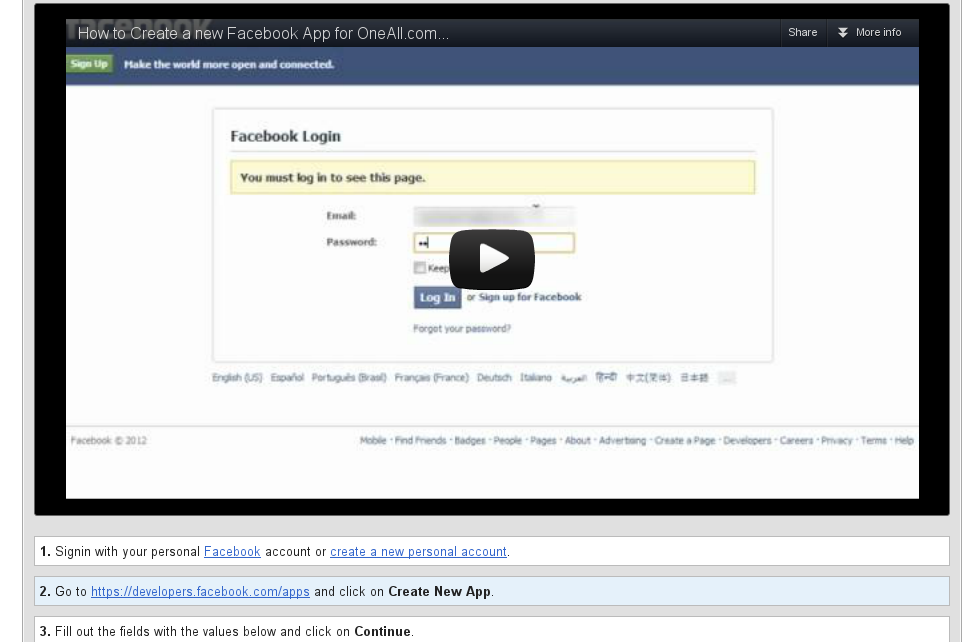
Task: Click 'Make the world more open and connected.' text
Action: click(229, 64)
